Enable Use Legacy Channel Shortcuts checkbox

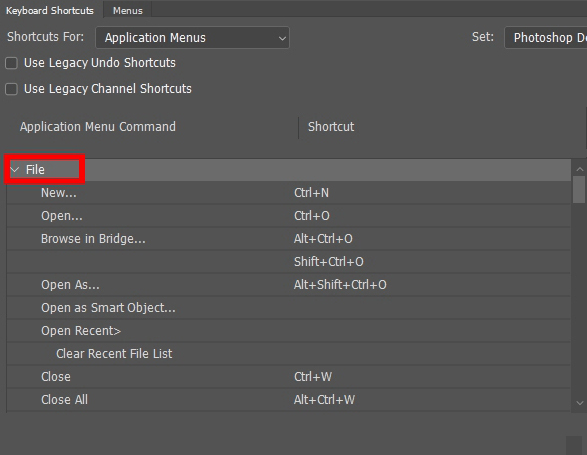pos(11,89)
